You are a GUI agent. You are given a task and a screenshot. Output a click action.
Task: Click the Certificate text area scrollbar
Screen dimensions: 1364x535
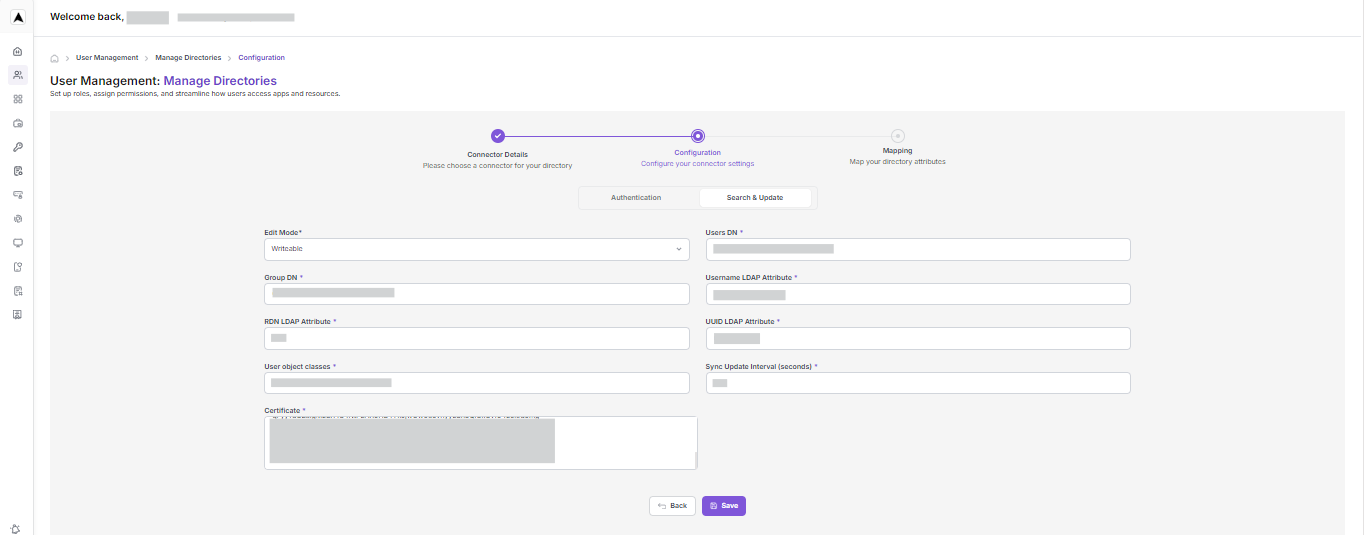[694, 458]
